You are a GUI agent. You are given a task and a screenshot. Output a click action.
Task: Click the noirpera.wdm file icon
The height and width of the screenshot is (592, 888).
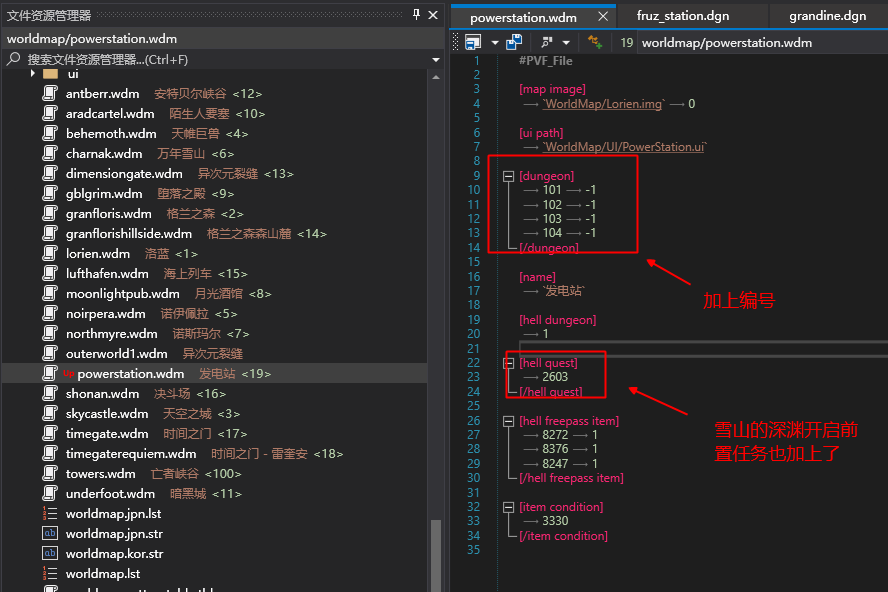[x=50, y=313]
